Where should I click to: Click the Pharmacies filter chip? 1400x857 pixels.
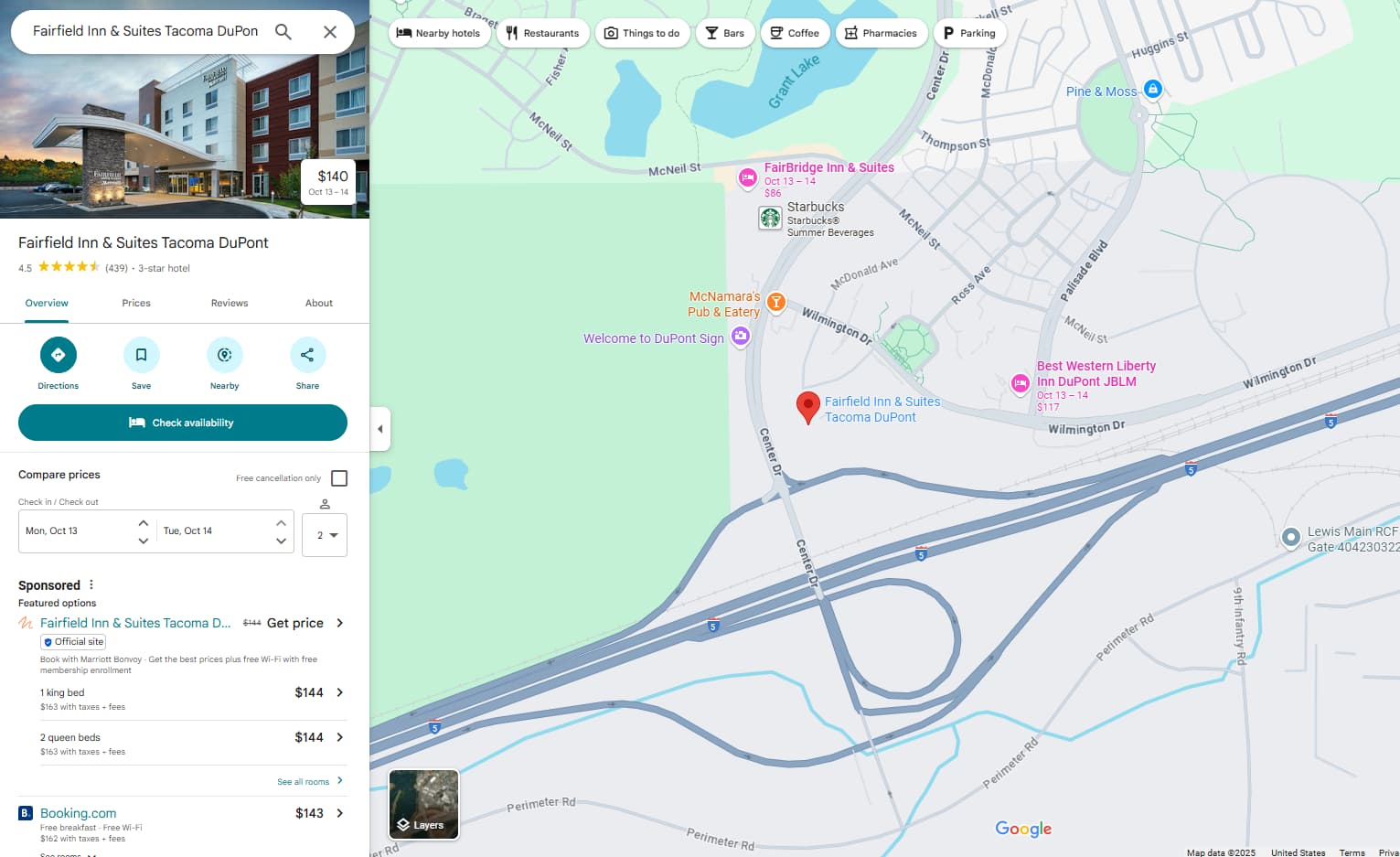[881, 33]
